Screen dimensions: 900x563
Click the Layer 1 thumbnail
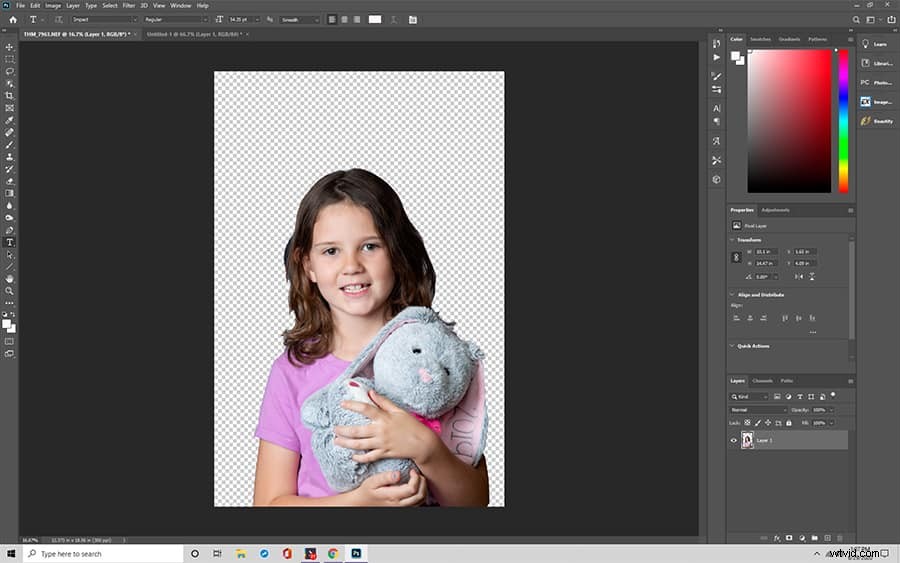(x=747, y=440)
